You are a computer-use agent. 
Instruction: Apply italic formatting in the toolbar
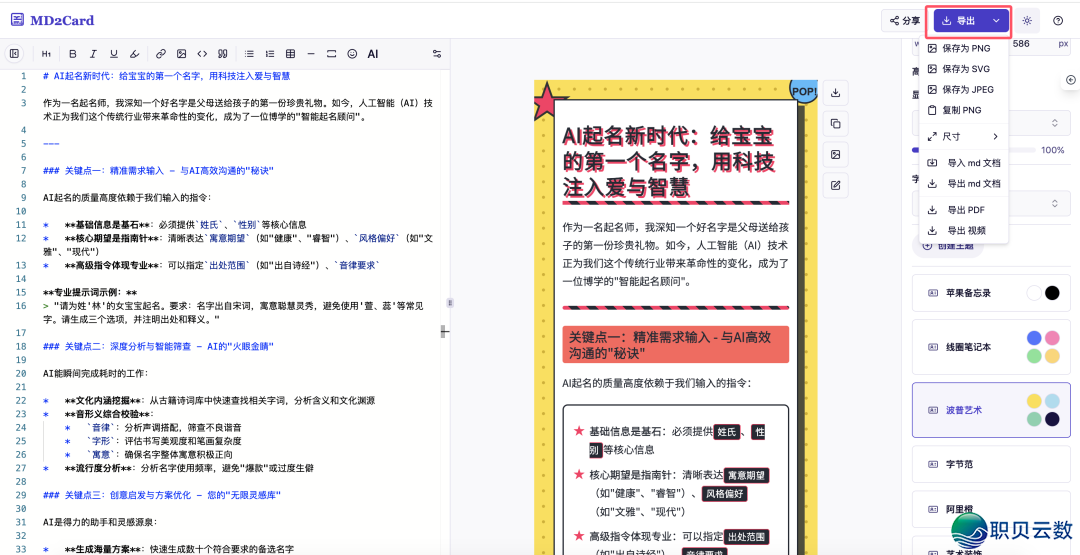(93, 54)
